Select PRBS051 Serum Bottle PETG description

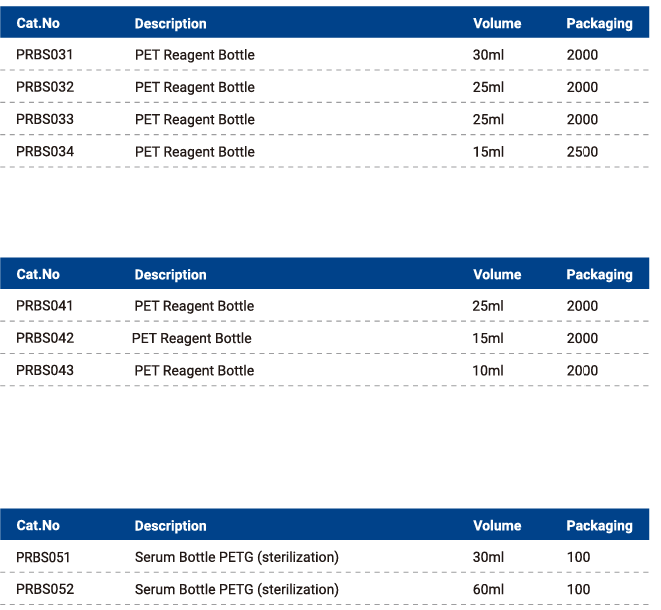[237, 557]
